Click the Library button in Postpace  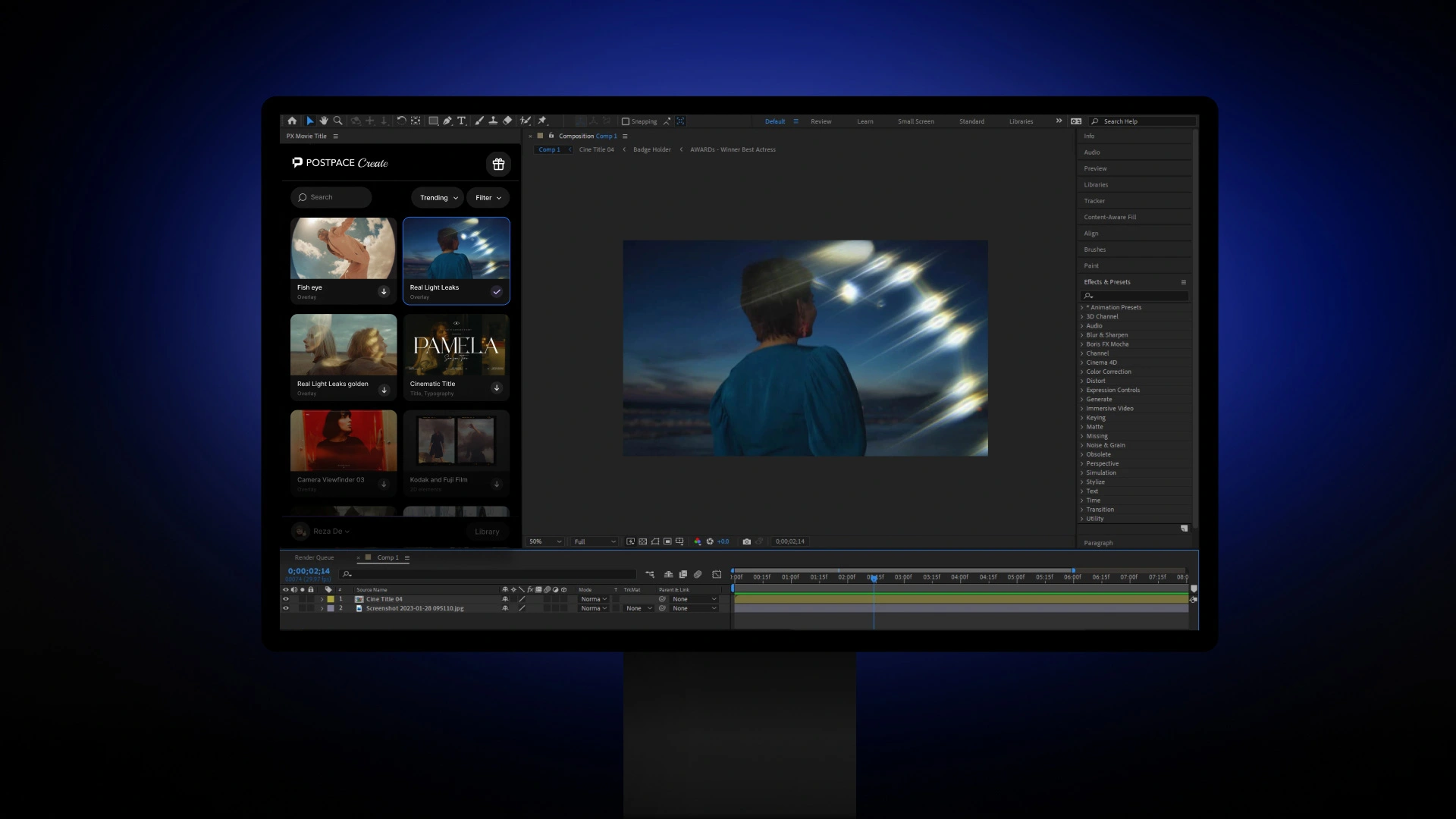pyautogui.click(x=487, y=532)
